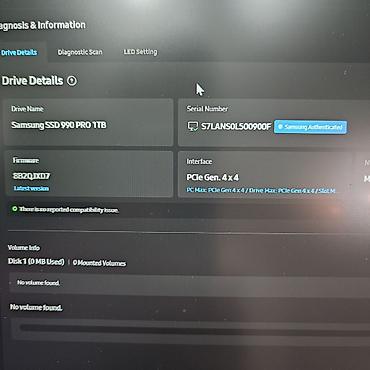
Task: Open the Drive Details tab
Action: [19, 52]
